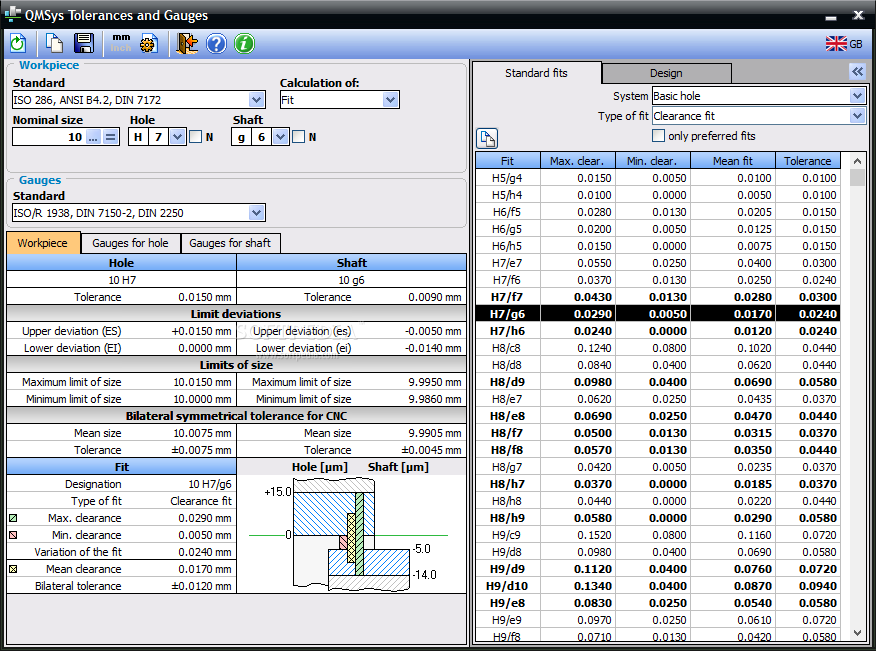Select H7/h6 fit row

658,331
